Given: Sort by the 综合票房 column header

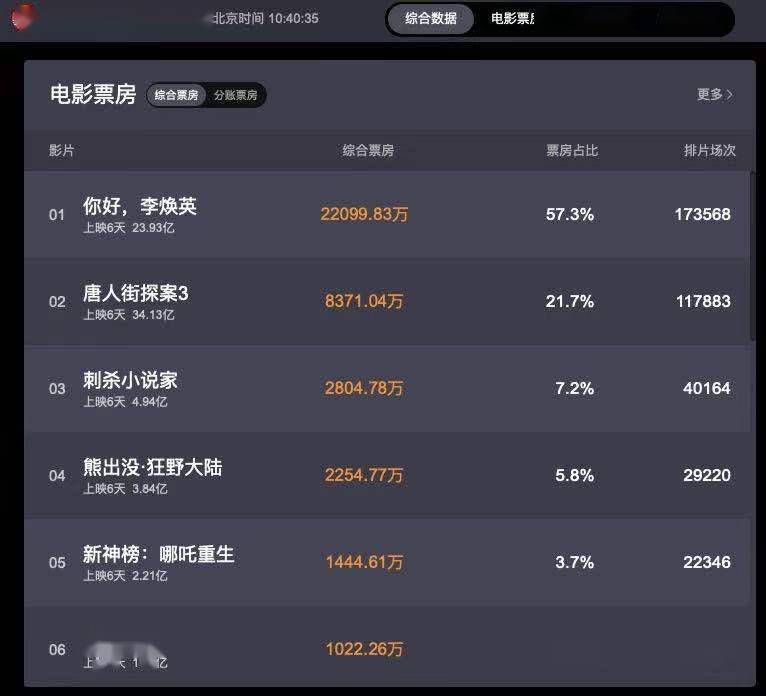Looking at the screenshot, I should click(x=368, y=150).
